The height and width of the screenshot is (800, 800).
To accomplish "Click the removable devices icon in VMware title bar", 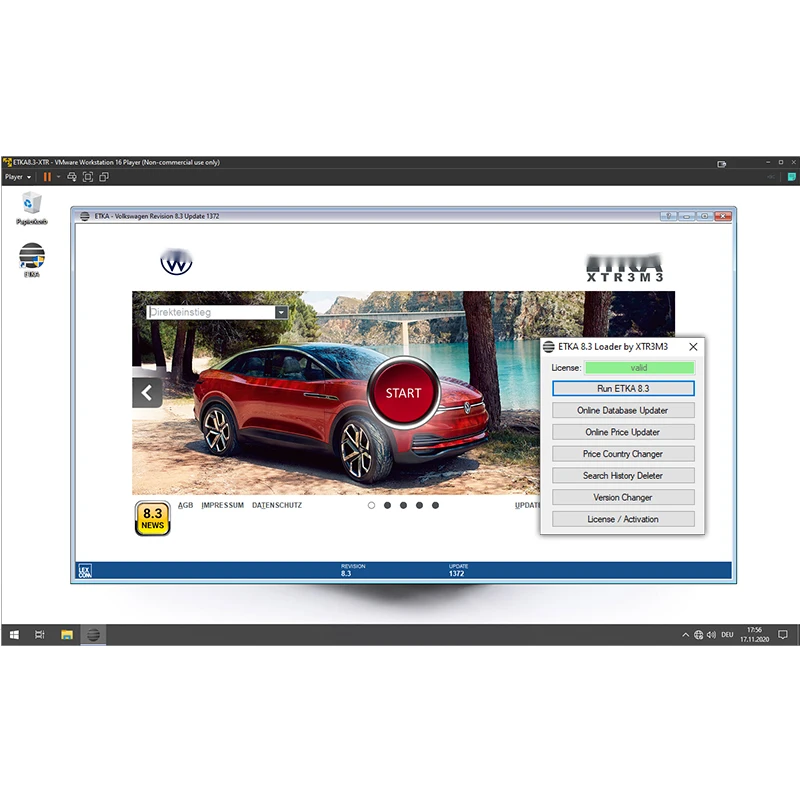I will coord(721,164).
